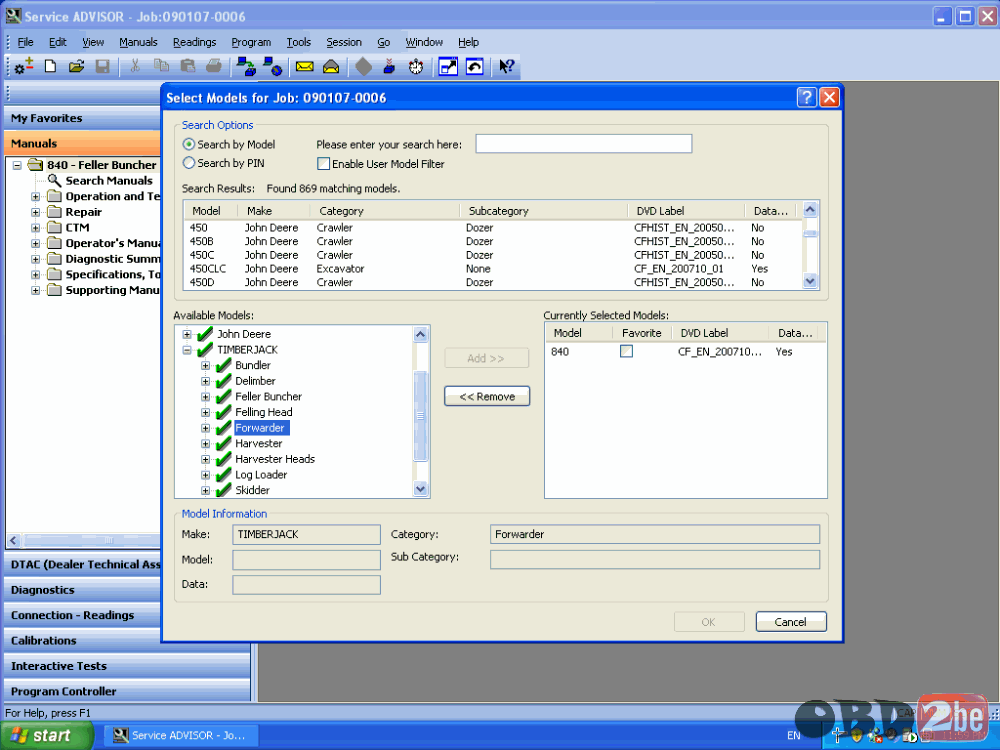1000x750 pixels.
Task: Click the Search Manuals magnifier icon
Action: coord(55,180)
